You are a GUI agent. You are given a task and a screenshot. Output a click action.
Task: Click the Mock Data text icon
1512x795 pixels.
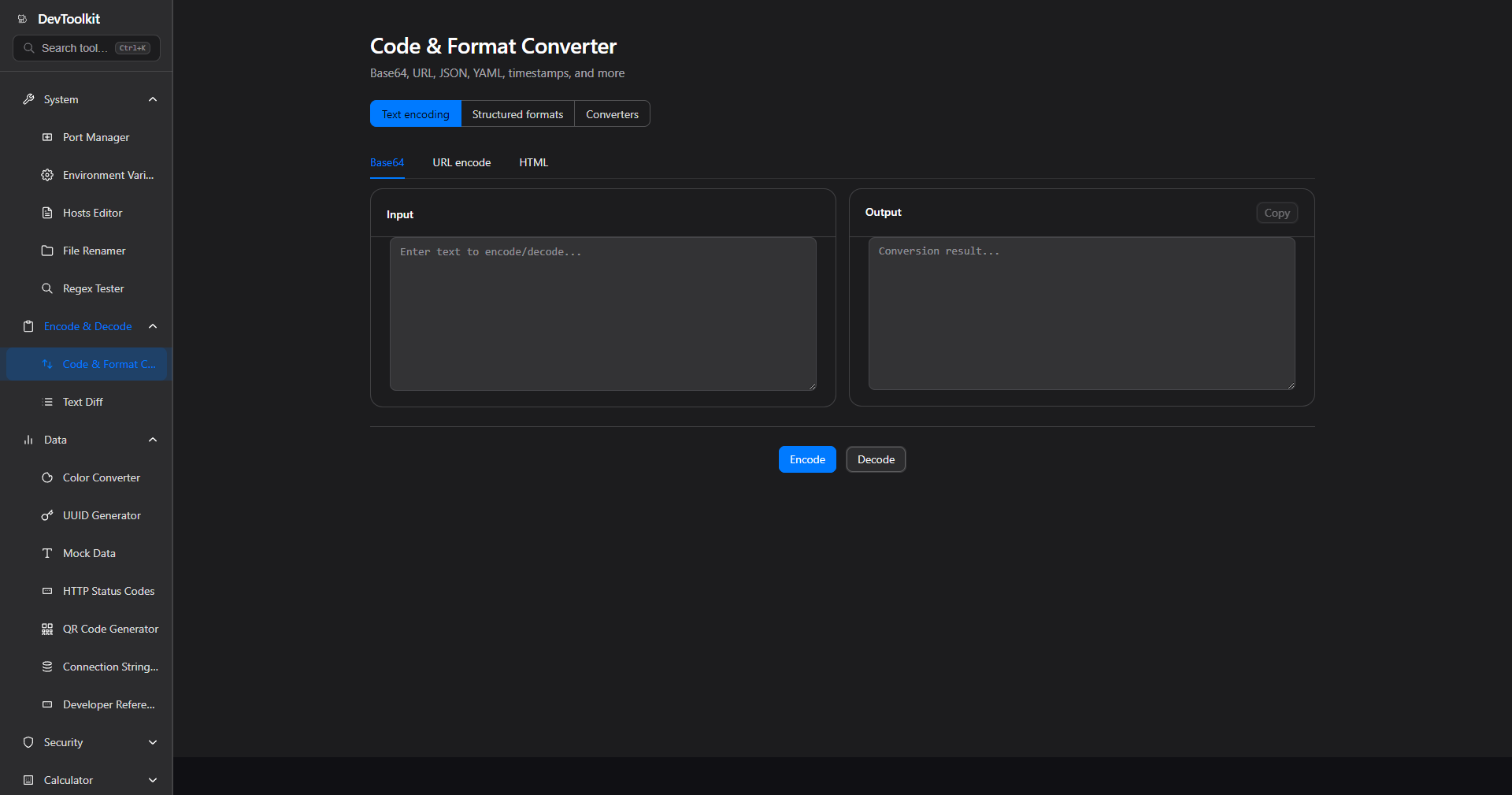47,553
